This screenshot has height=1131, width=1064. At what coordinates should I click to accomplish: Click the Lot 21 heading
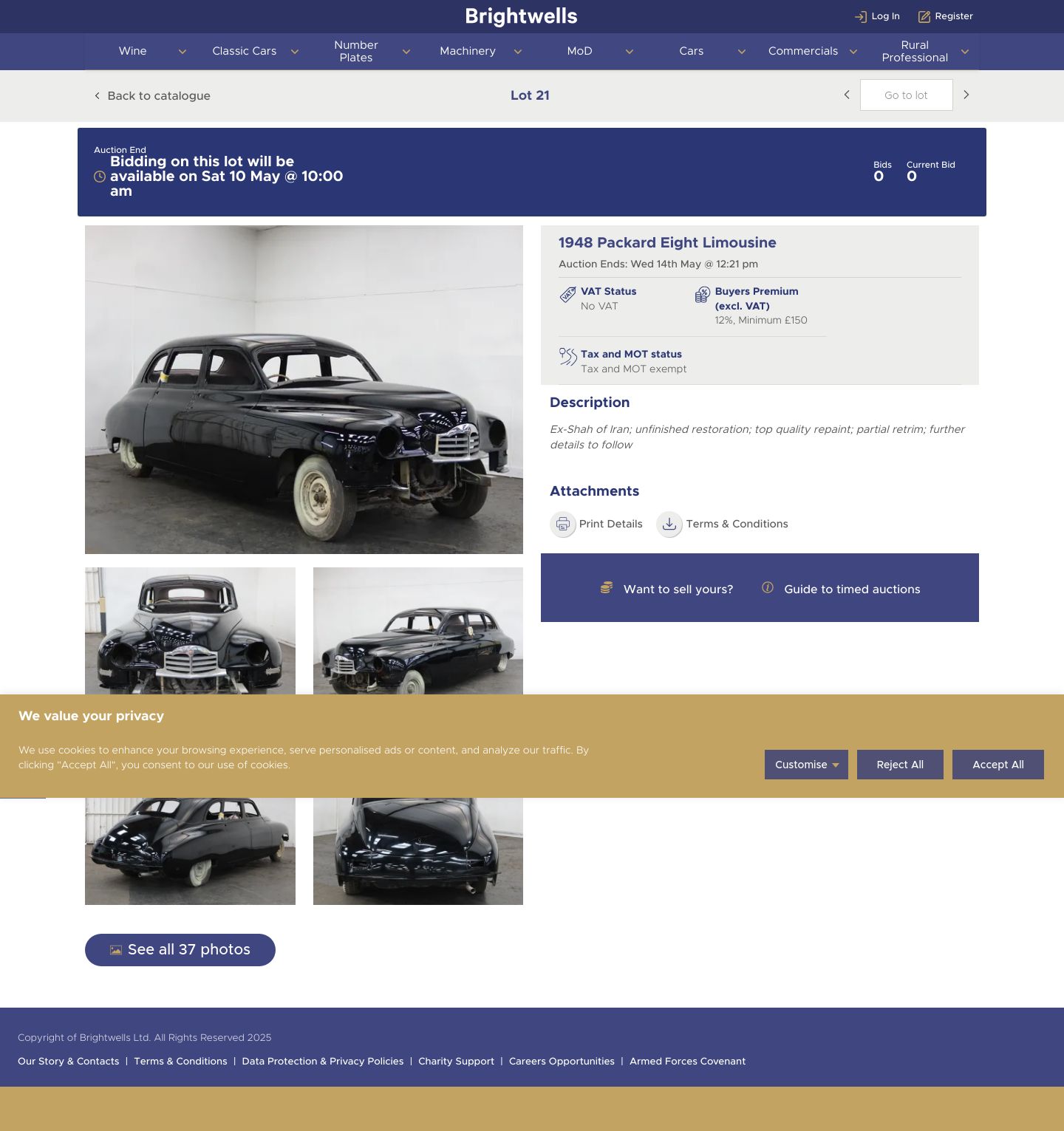530,95
